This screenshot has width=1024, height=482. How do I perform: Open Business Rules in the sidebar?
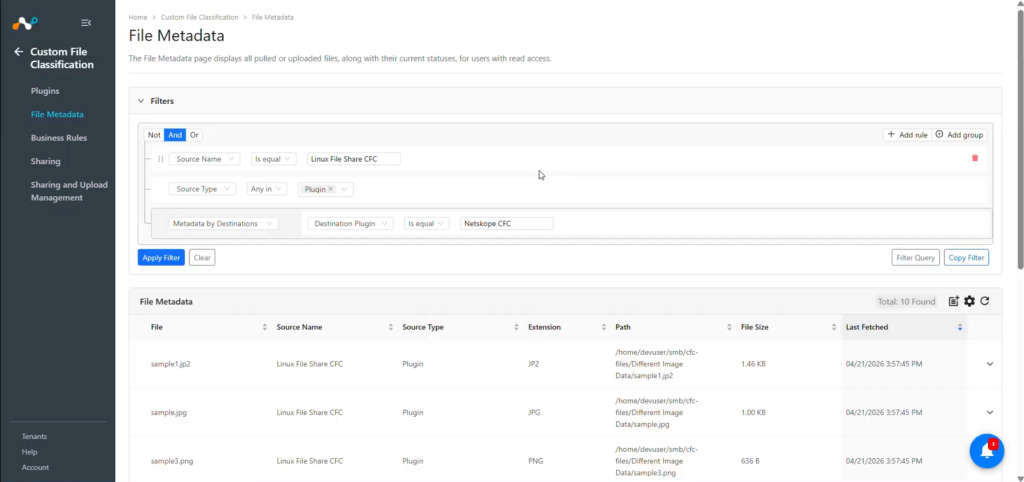click(x=59, y=138)
